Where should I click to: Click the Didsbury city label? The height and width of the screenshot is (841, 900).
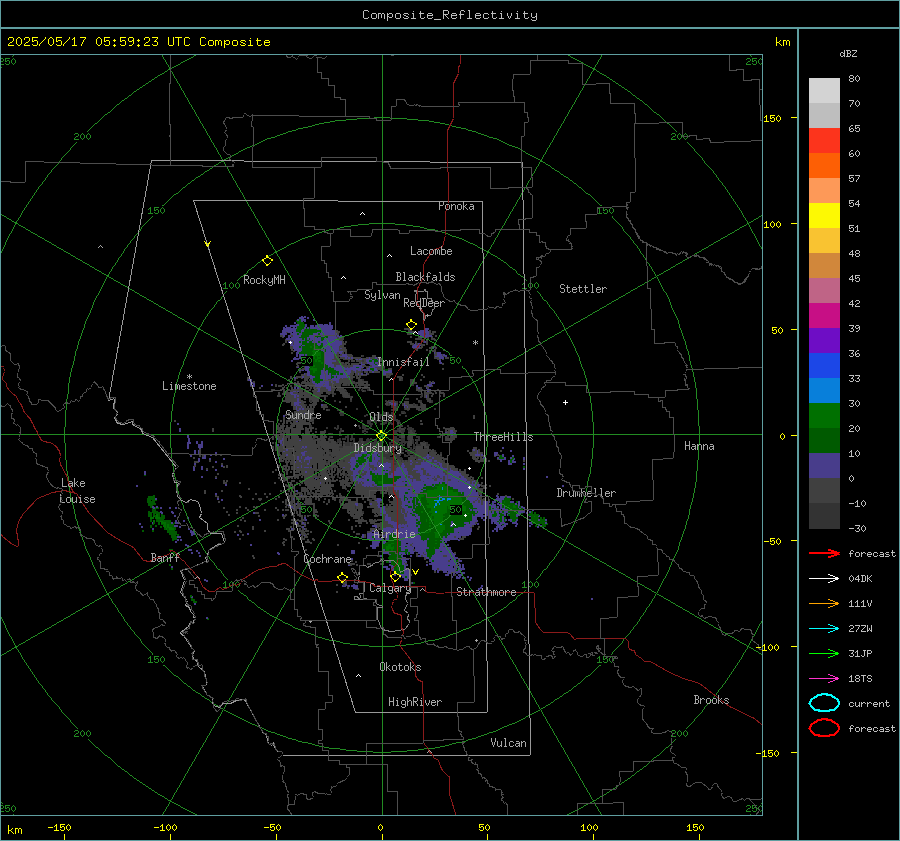378,448
